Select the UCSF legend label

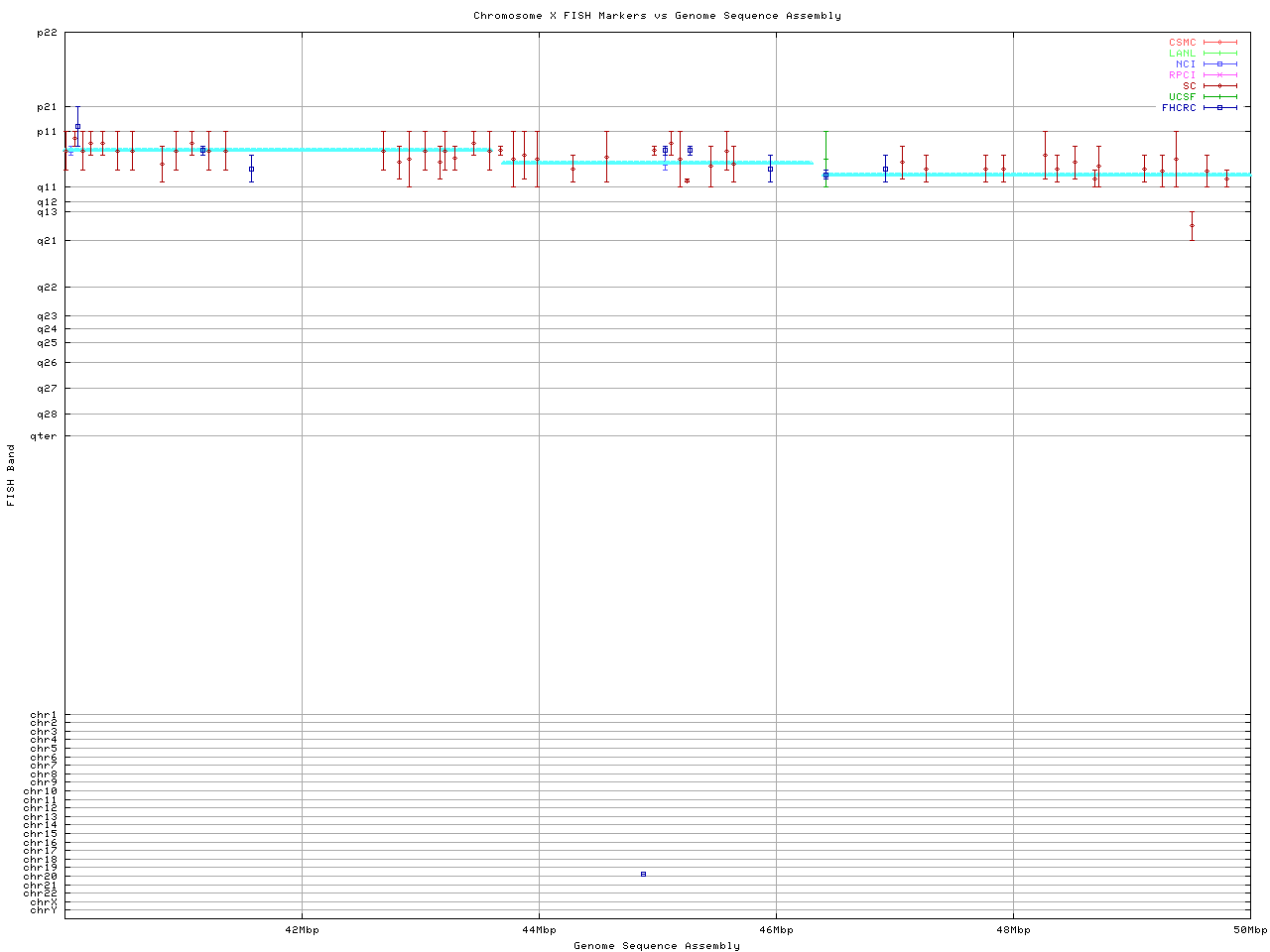1182,96
